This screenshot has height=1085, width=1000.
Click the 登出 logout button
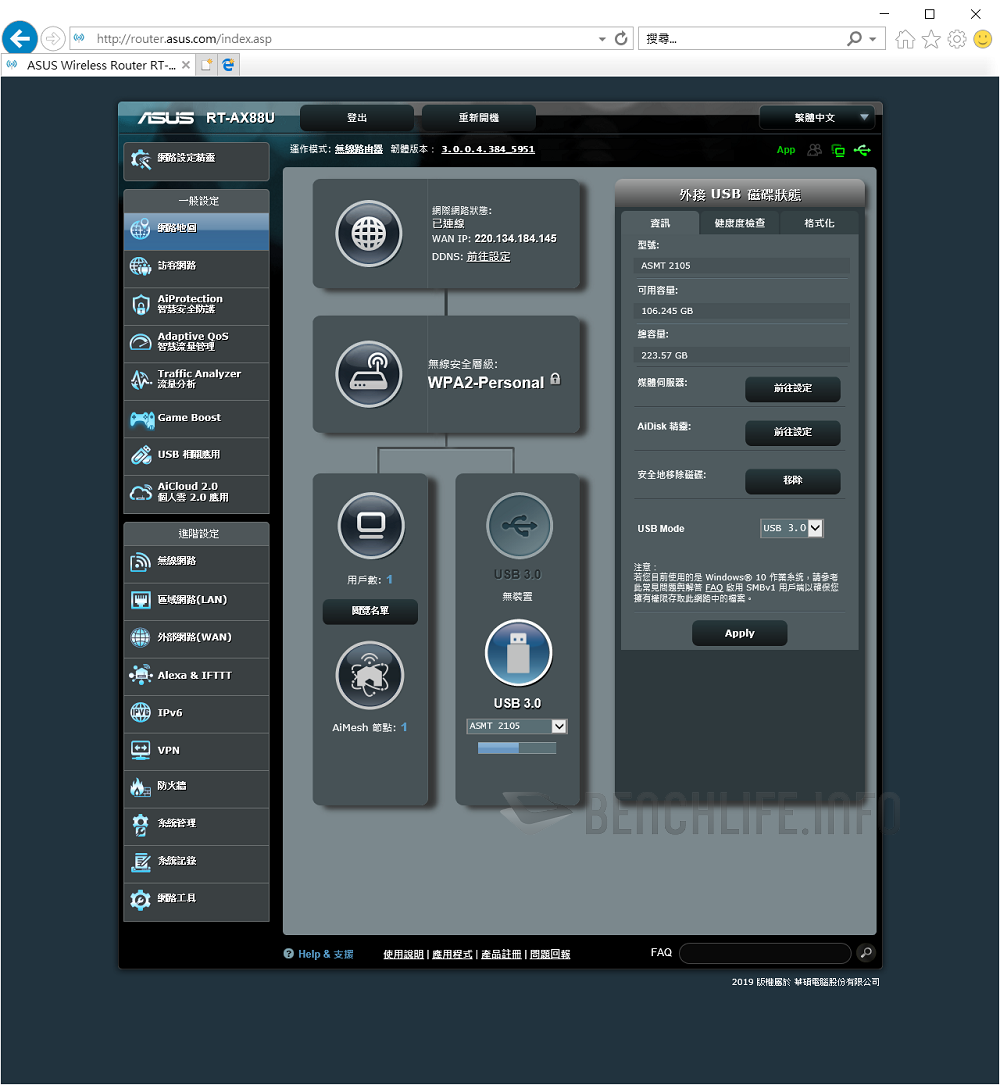(357, 118)
